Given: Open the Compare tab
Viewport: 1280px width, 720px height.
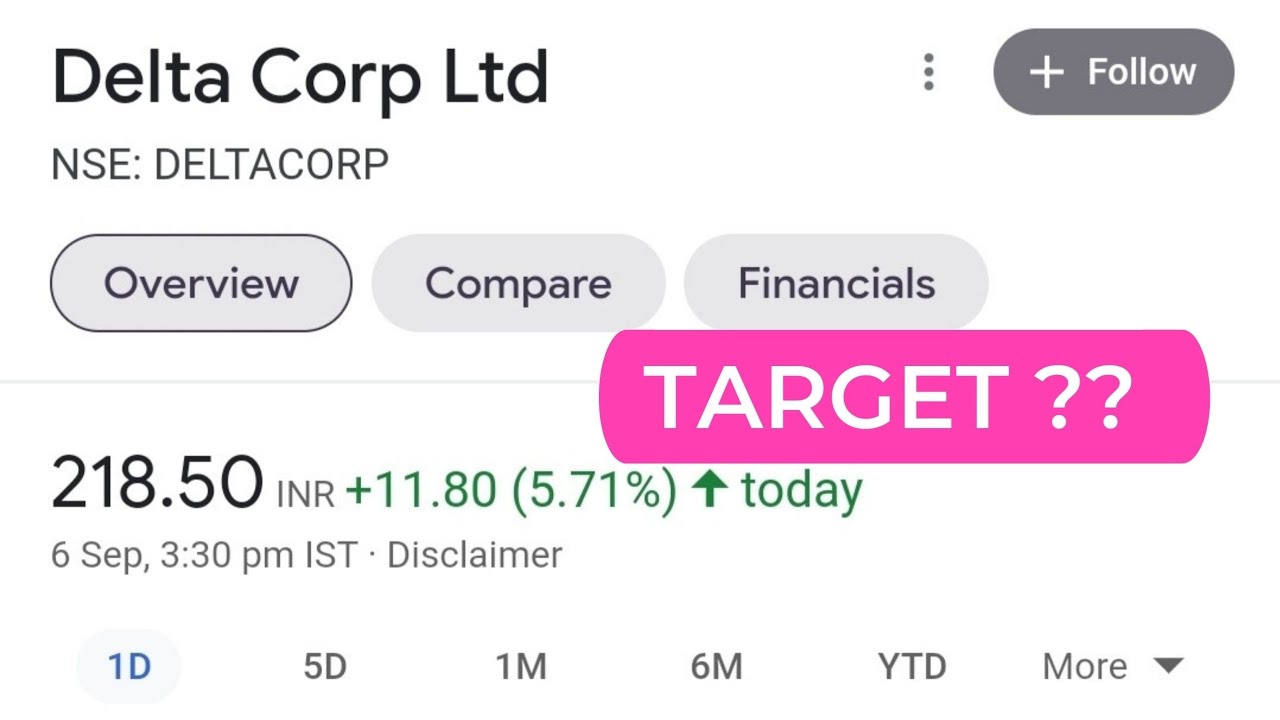Looking at the screenshot, I should 518,283.
